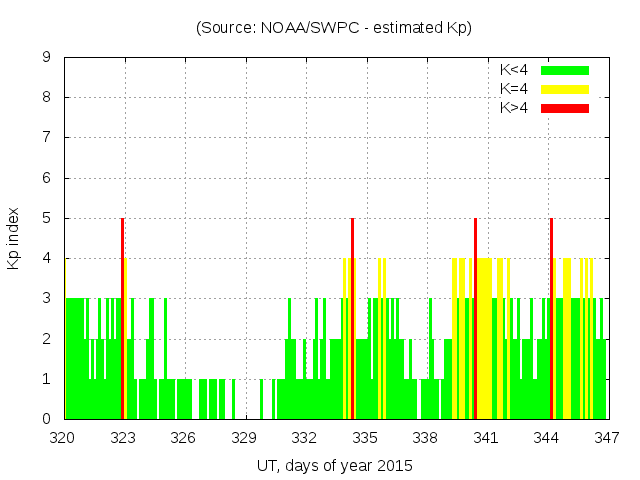Click the yellow K=4 legend swatch
640x480 pixels.
click(x=565, y=89)
